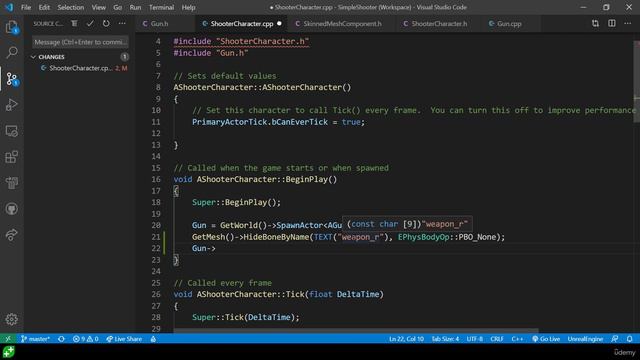This screenshot has width=640, height=360.
Task: Open the Explorer view in activity bar
Action: 11,27
